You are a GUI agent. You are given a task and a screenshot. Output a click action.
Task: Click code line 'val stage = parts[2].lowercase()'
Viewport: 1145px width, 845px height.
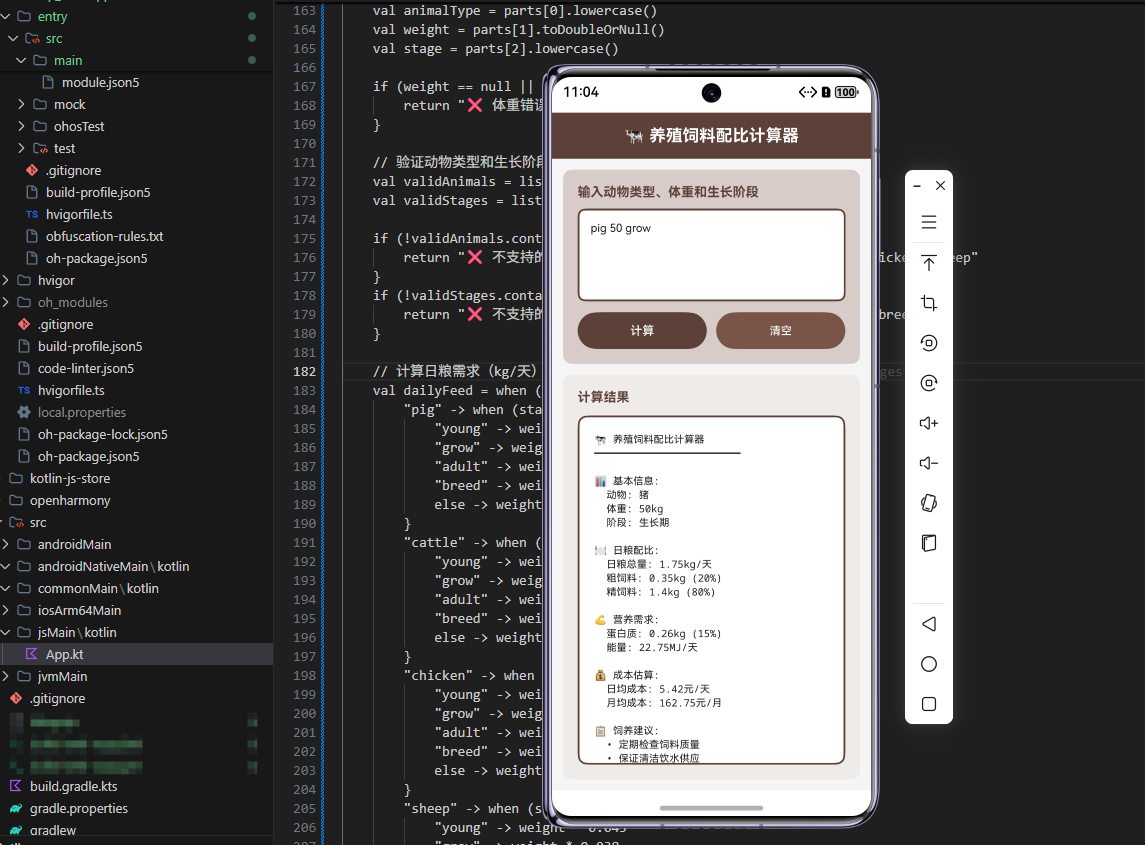point(495,49)
